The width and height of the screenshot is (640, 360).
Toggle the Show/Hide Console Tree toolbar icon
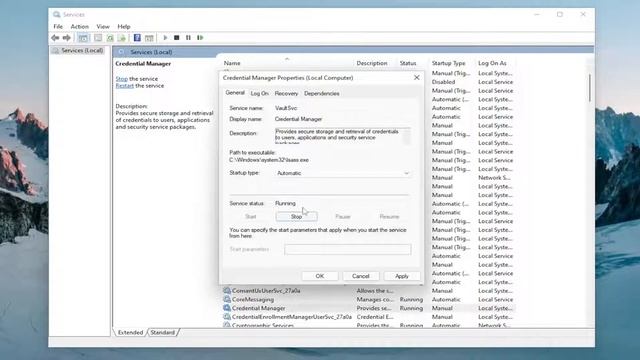click(x=83, y=38)
